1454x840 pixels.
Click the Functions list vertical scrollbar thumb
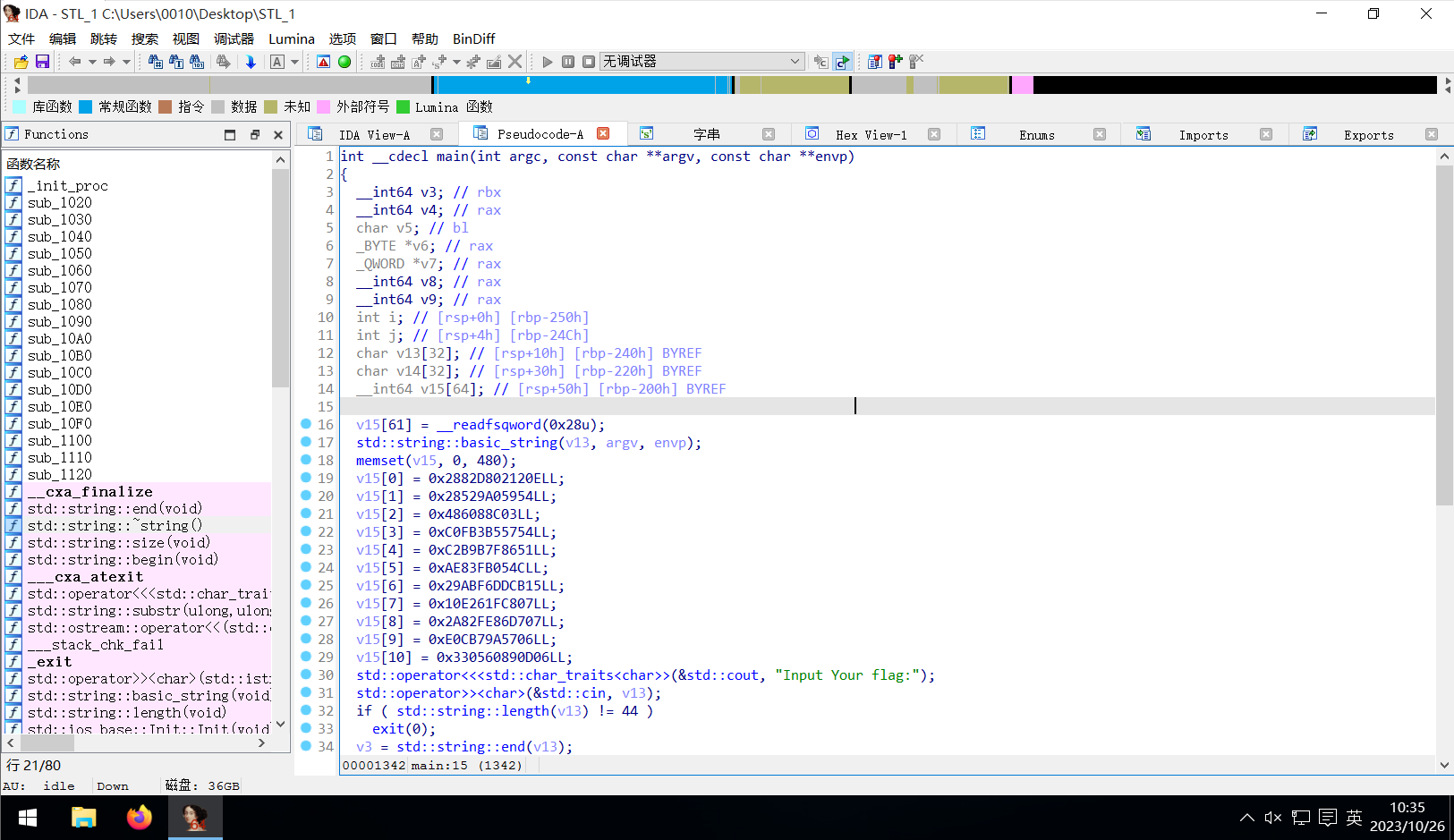point(281,277)
